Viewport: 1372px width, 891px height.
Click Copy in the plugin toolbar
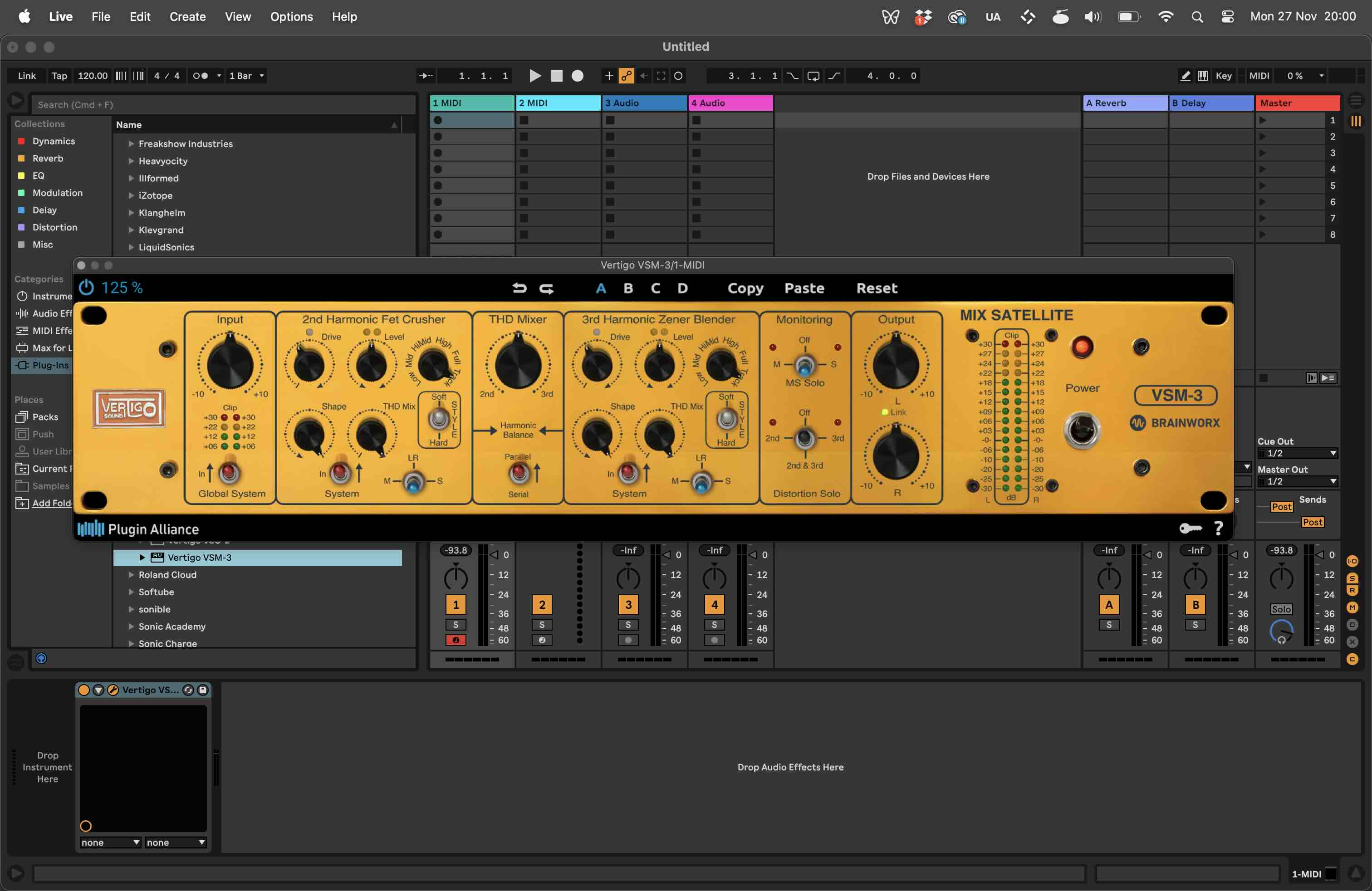point(745,288)
